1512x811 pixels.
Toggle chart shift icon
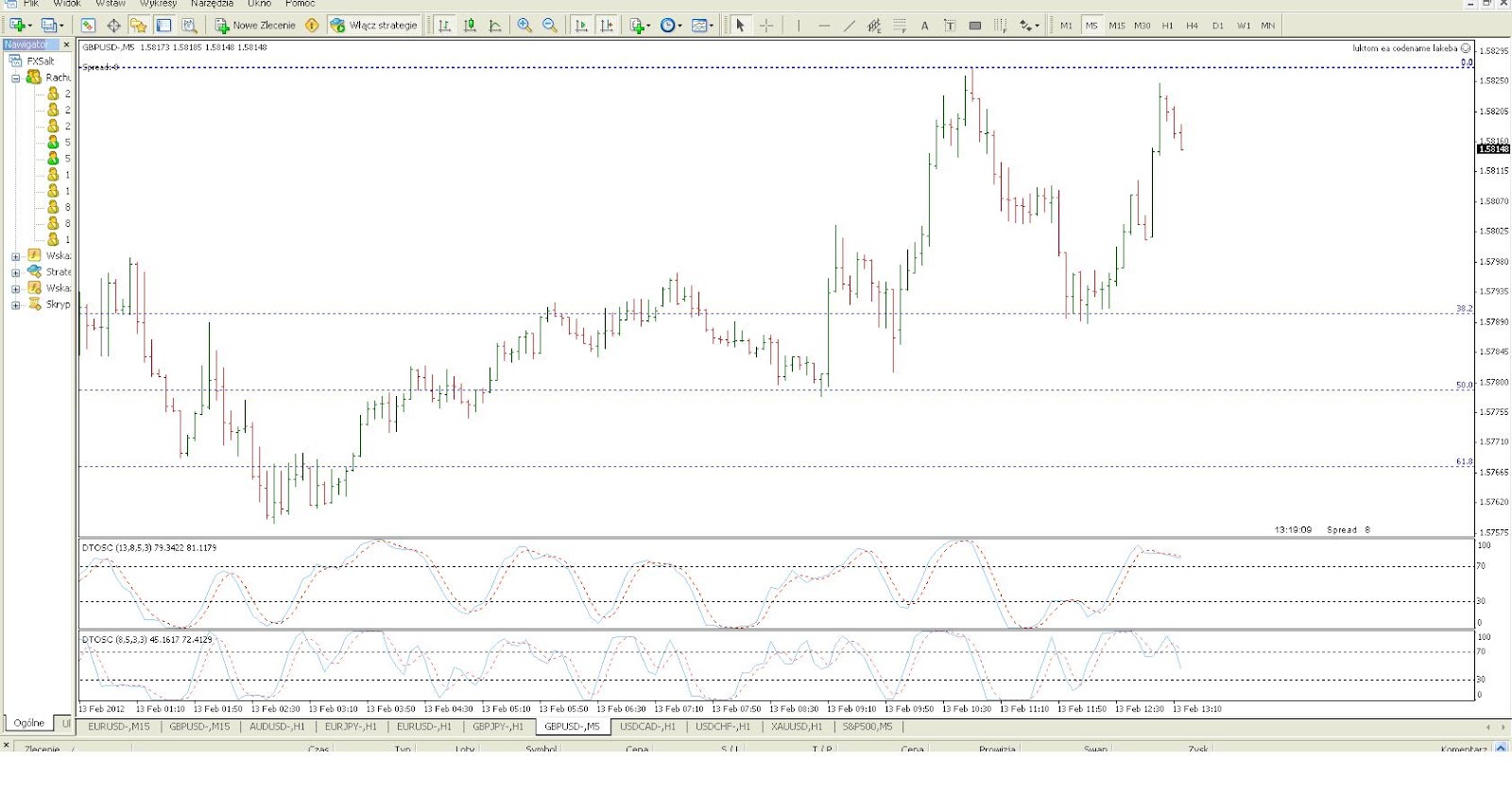coord(607,26)
